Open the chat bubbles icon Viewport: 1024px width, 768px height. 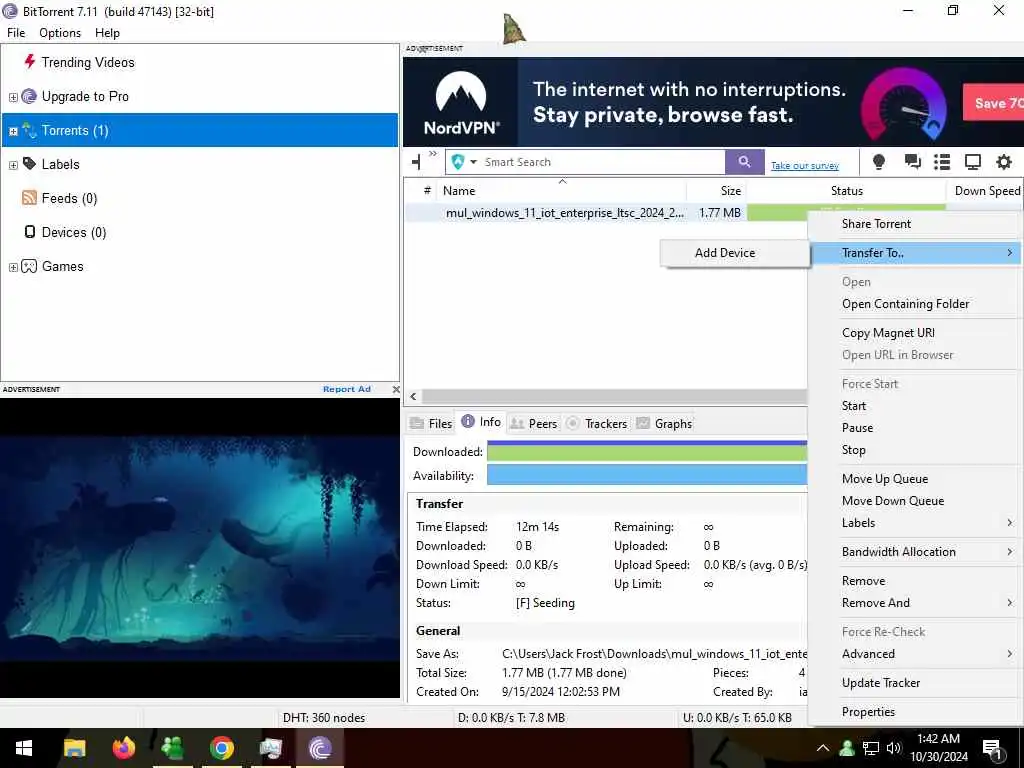[912, 161]
